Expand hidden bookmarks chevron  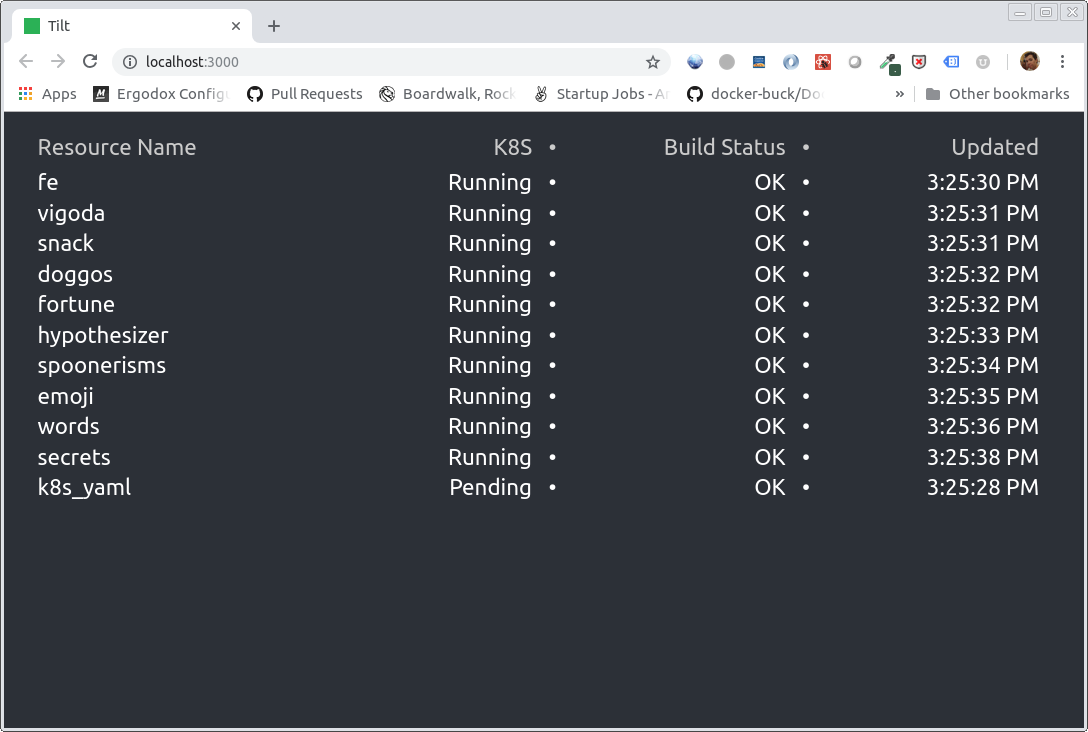coord(899,94)
